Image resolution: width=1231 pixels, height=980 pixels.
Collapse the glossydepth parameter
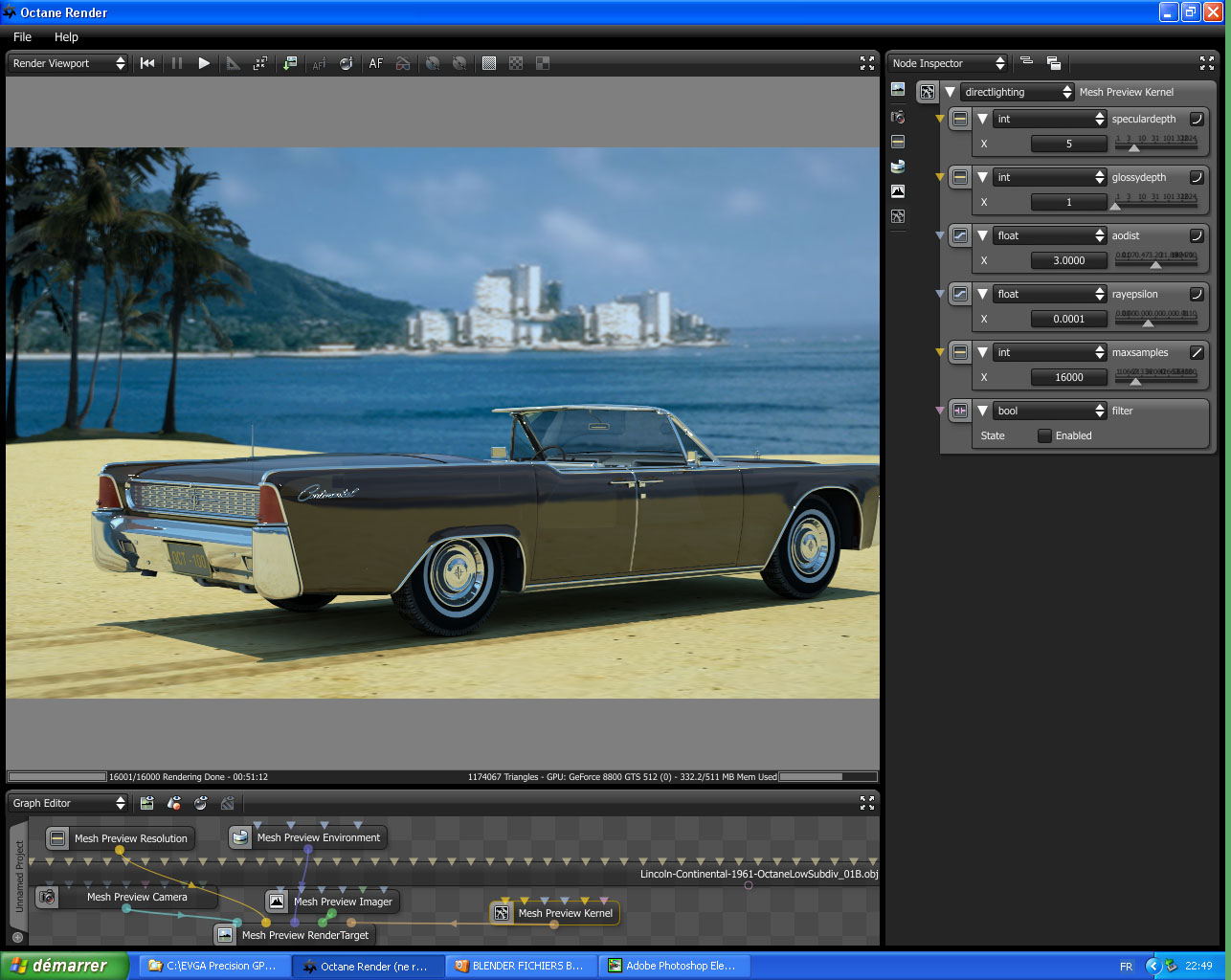coord(982,177)
